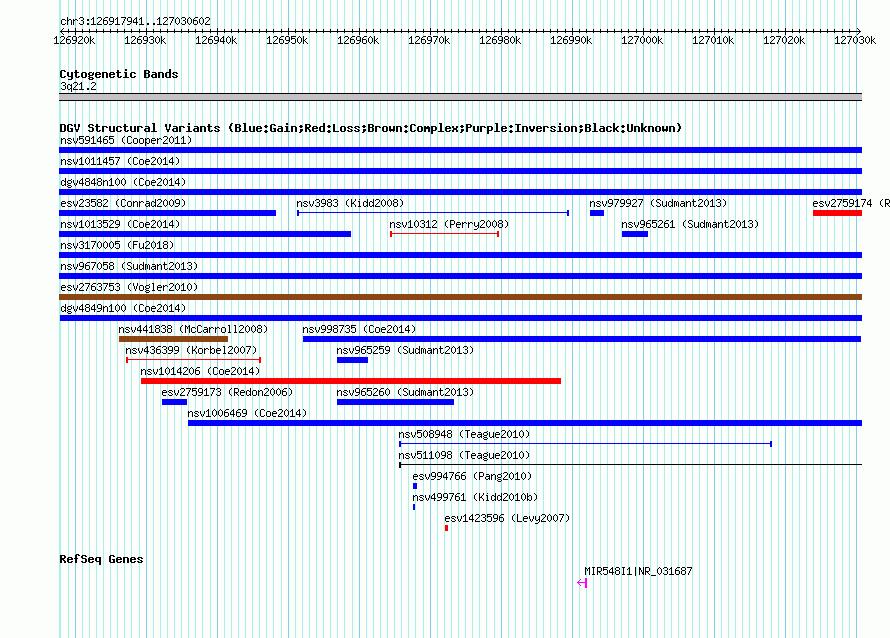Screen dimensions: 890x638
Task: Click the red esv2759174 loss bar
Action: 837,213
